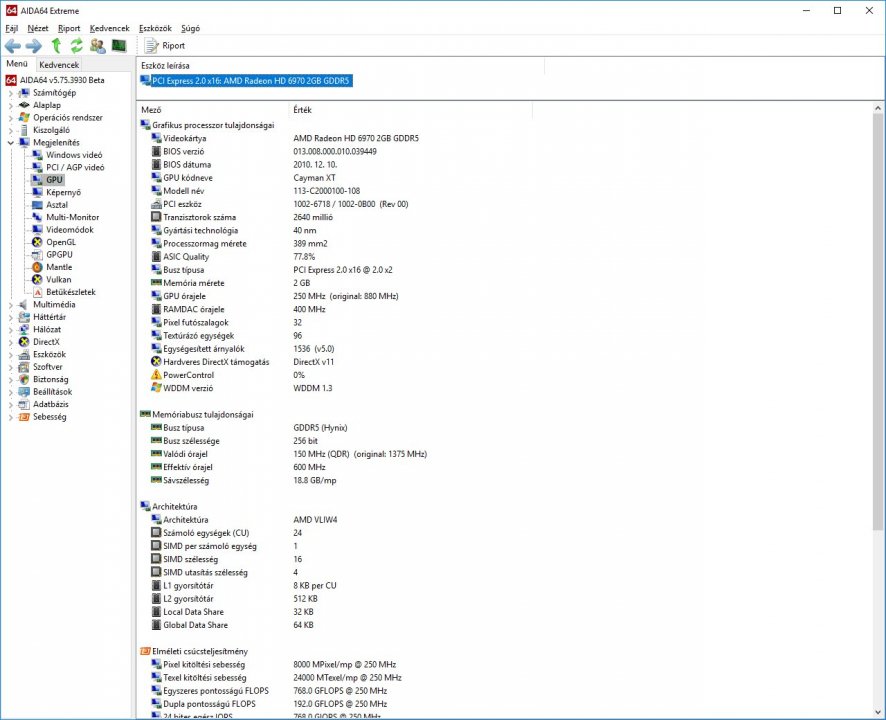Expand the Szoftver tree node
The height and width of the screenshot is (720, 886).
[x=10, y=367]
